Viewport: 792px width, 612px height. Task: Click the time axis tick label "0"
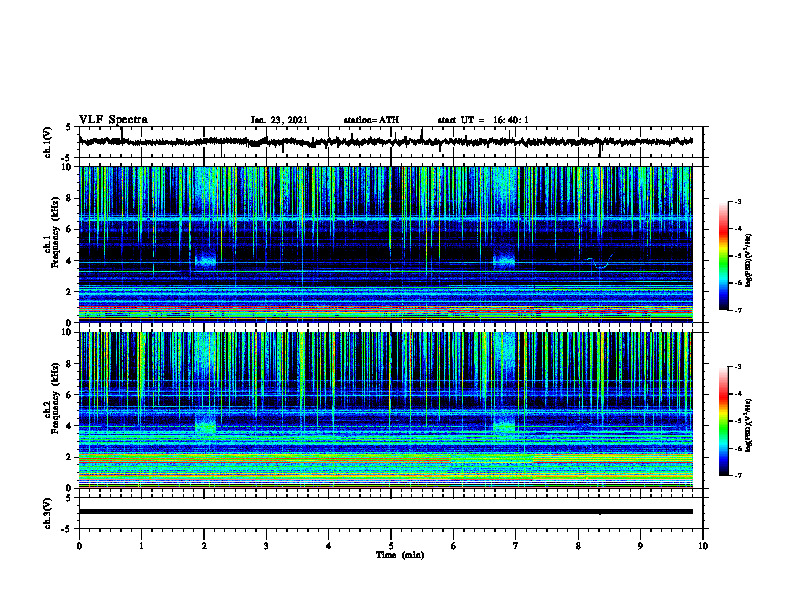tap(79, 546)
